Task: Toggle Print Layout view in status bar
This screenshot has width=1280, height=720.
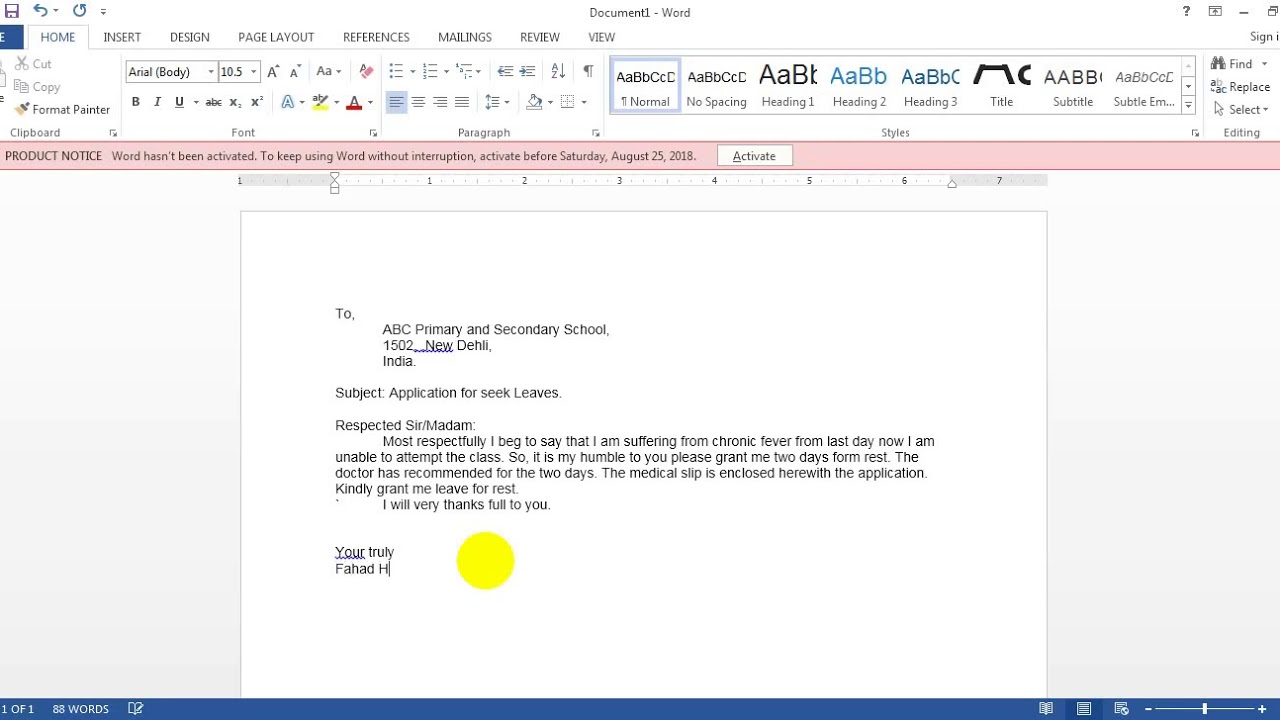Action: click(x=1083, y=709)
